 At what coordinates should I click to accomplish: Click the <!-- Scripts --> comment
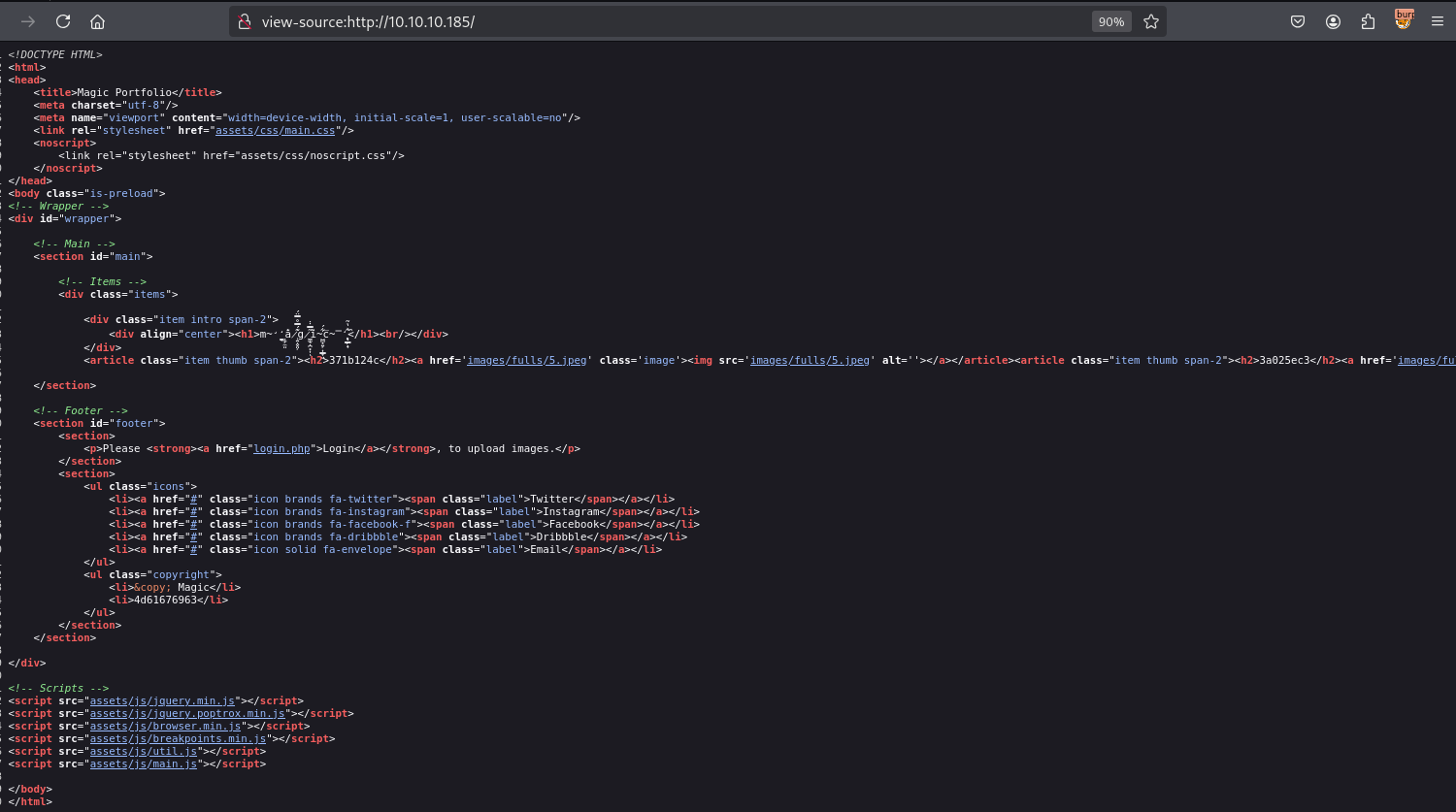coord(59,688)
